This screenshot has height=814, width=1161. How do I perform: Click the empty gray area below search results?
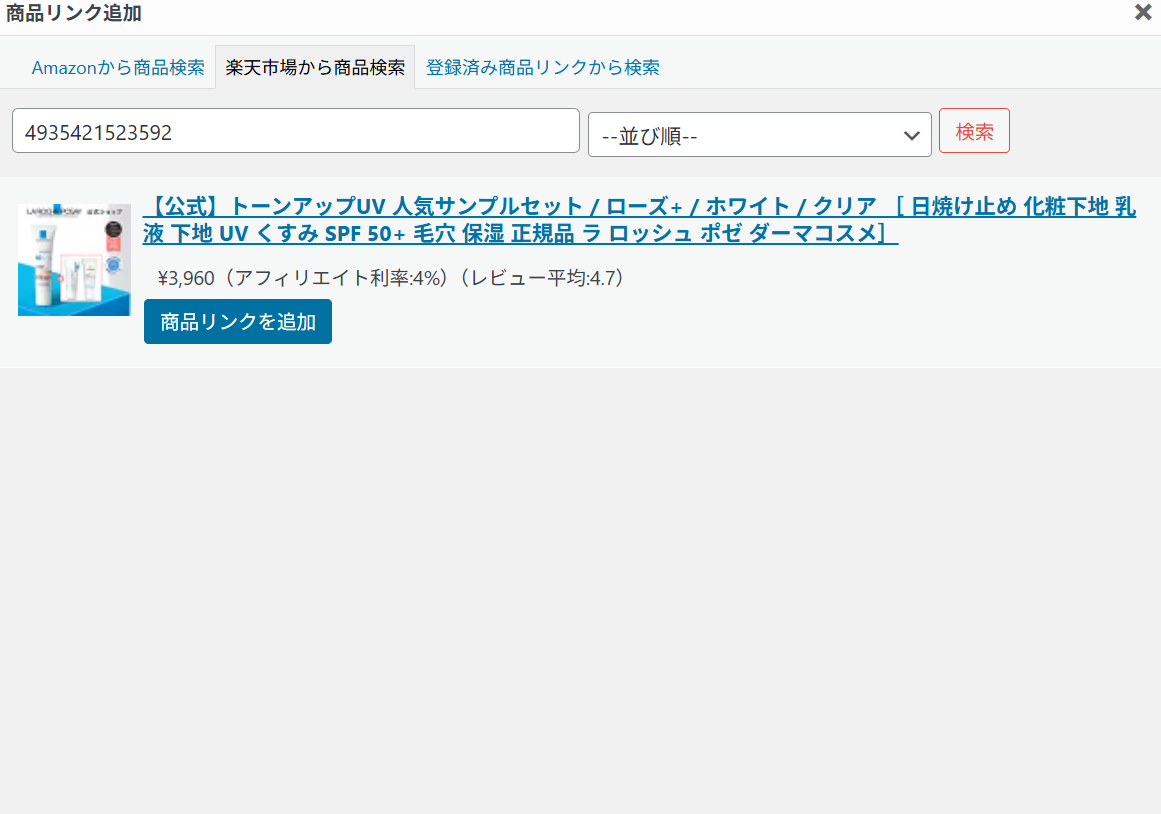[x=580, y=590]
